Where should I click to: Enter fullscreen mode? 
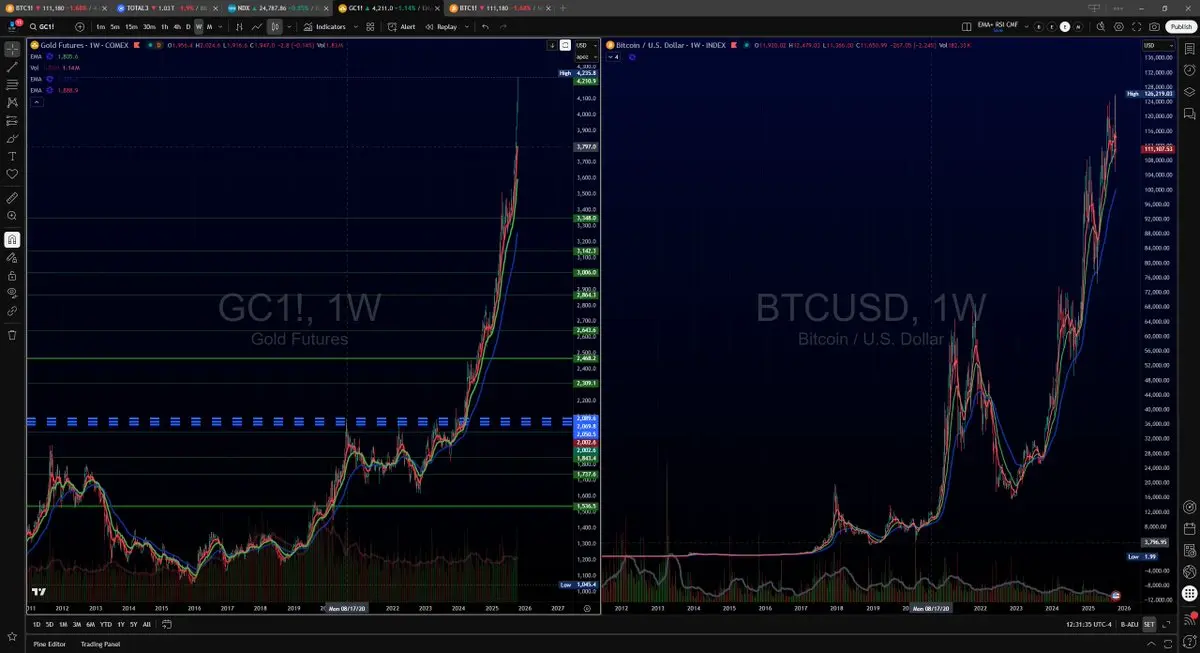[1137, 26]
